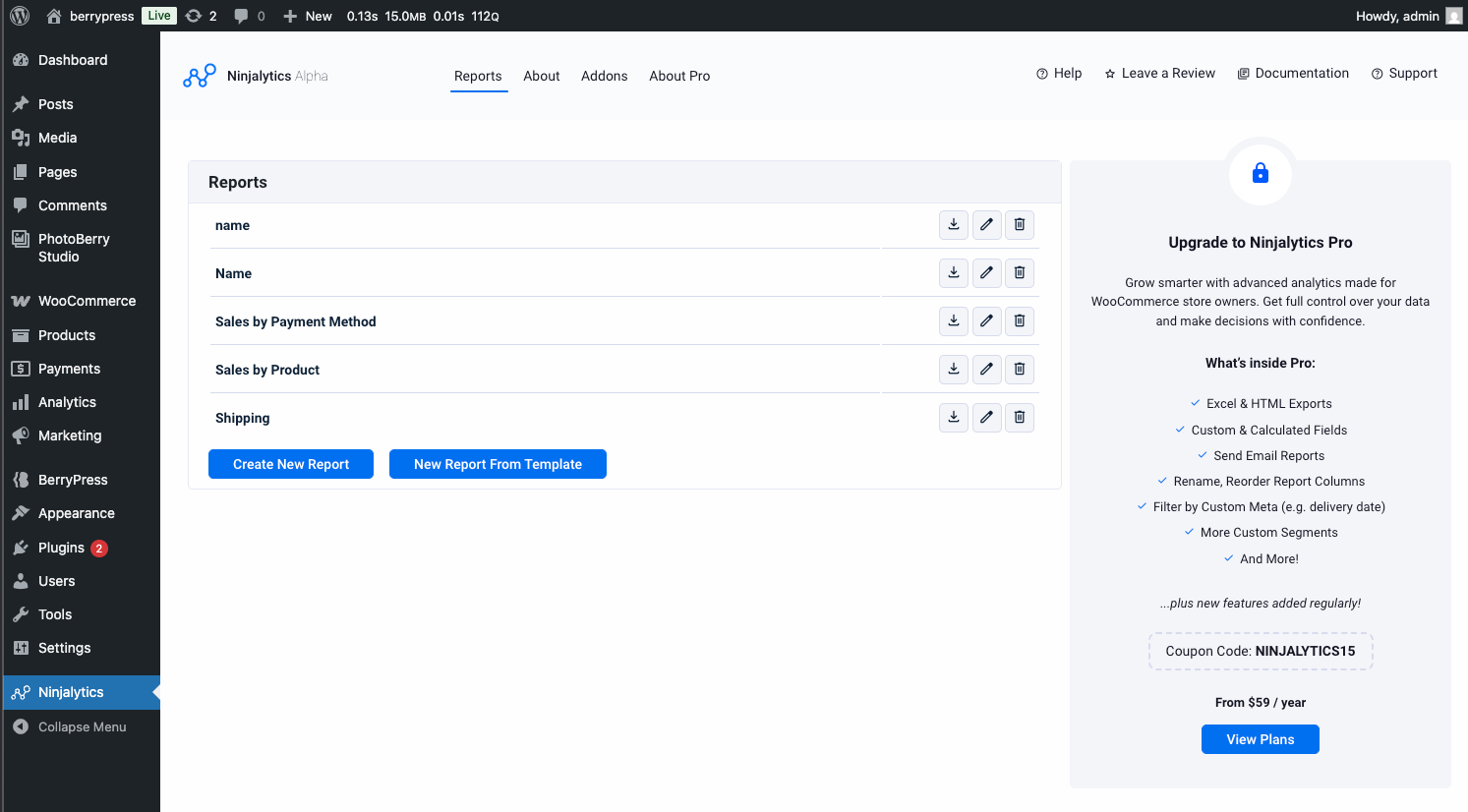The image size is (1468, 812).
Task: Open the New content menu in admin bar
Action: click(x=308, y=16)
